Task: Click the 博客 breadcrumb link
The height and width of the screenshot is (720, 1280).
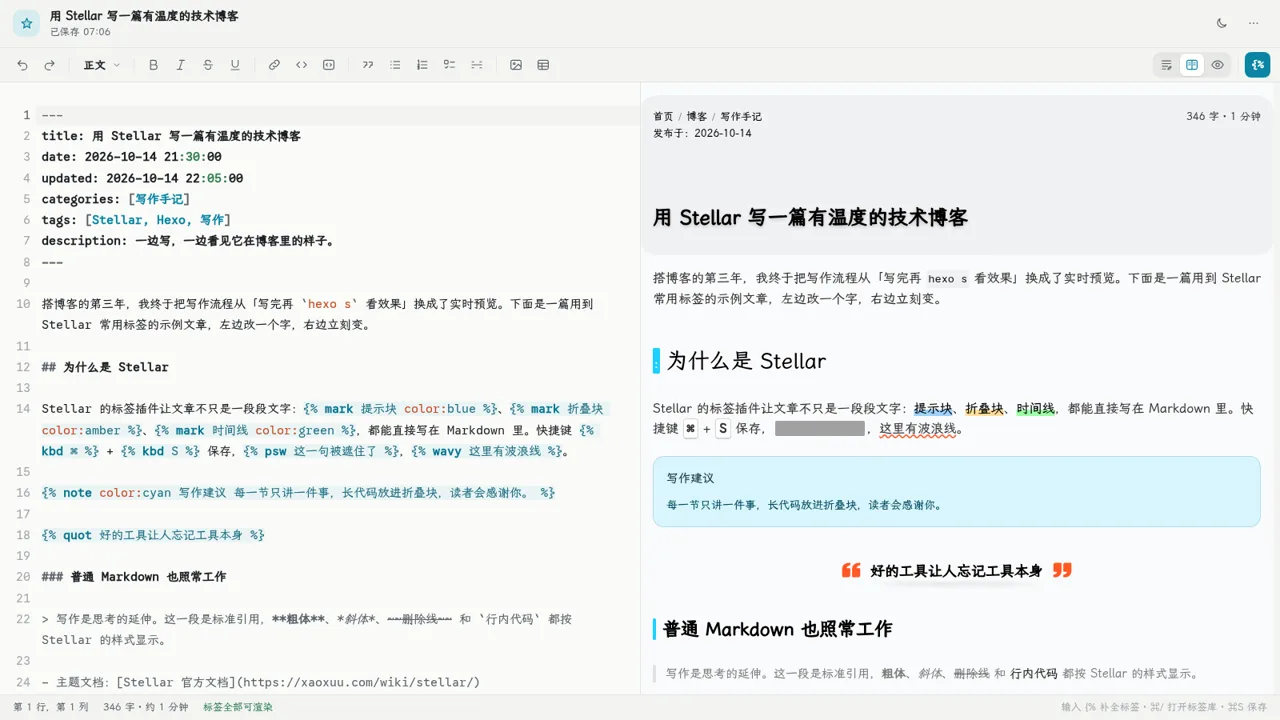Action: [696, 117]
